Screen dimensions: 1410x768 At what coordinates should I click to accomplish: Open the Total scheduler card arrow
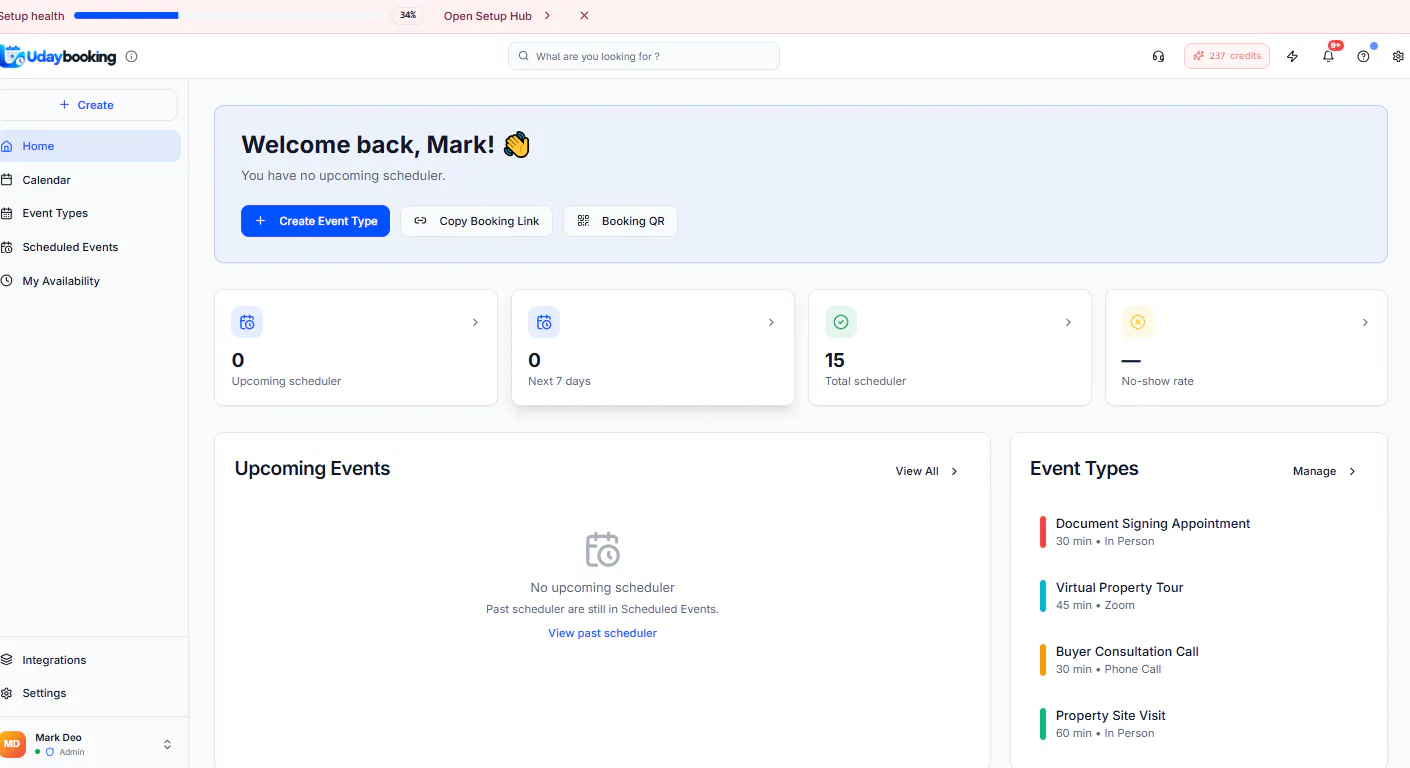pos(1068,323)
